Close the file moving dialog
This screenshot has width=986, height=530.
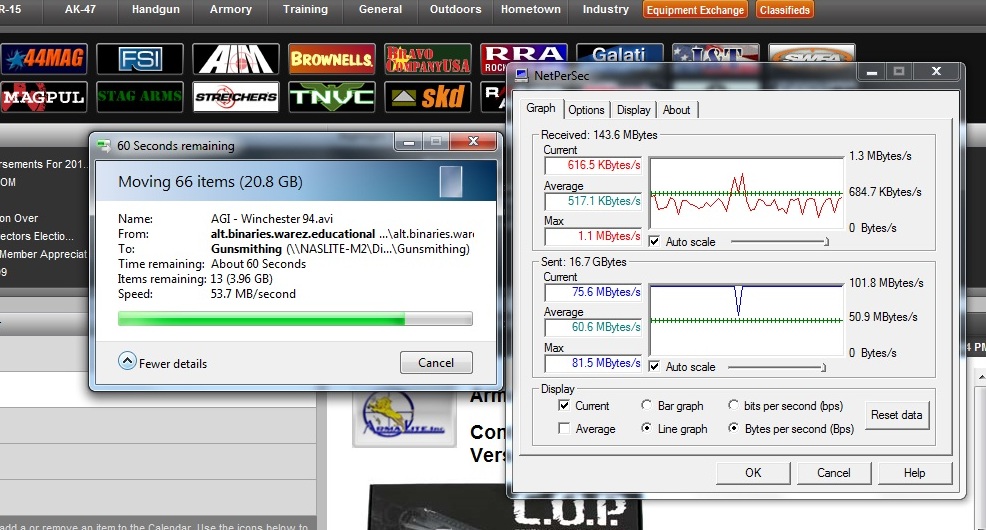click(474, 141)
